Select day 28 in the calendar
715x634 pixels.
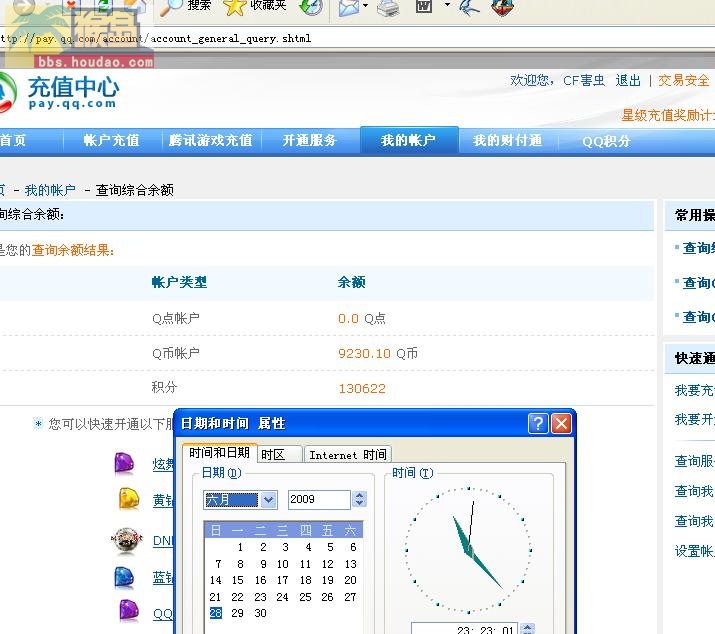pyautogui.click(x=216, y=613)
